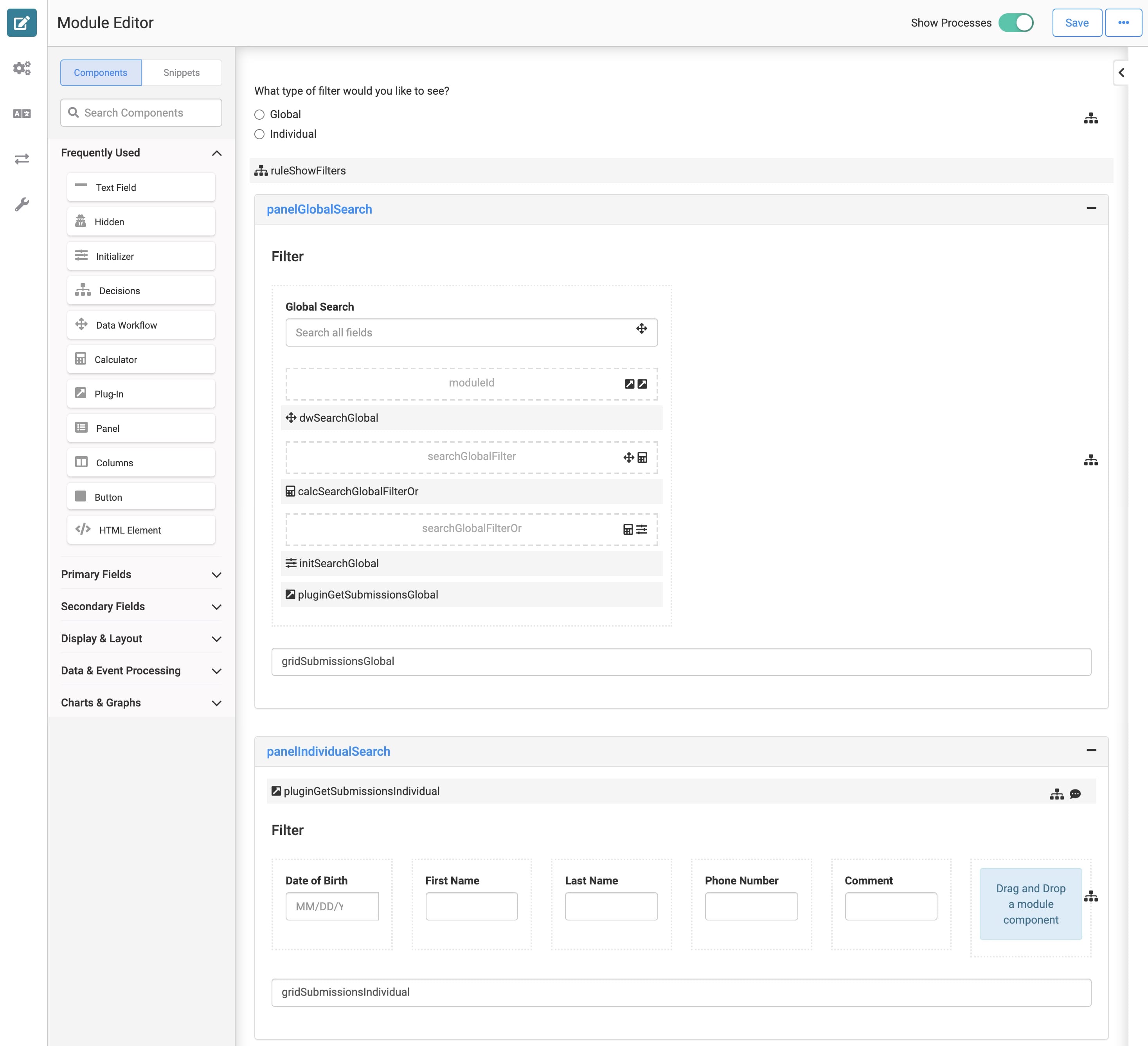Add a Columns component
Viewport: 1148px width, 1046px height.
pyautogui.click(x=140, y=463)
